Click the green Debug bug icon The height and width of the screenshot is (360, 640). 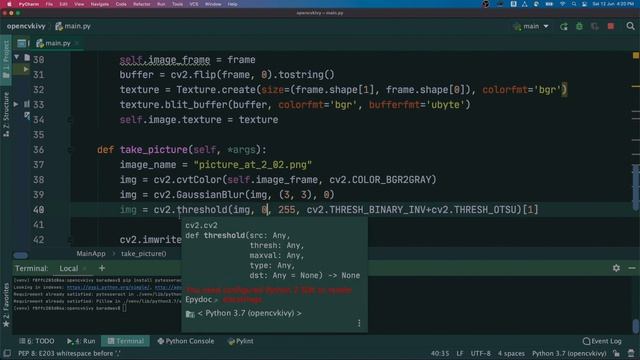[x=579, y=27]
